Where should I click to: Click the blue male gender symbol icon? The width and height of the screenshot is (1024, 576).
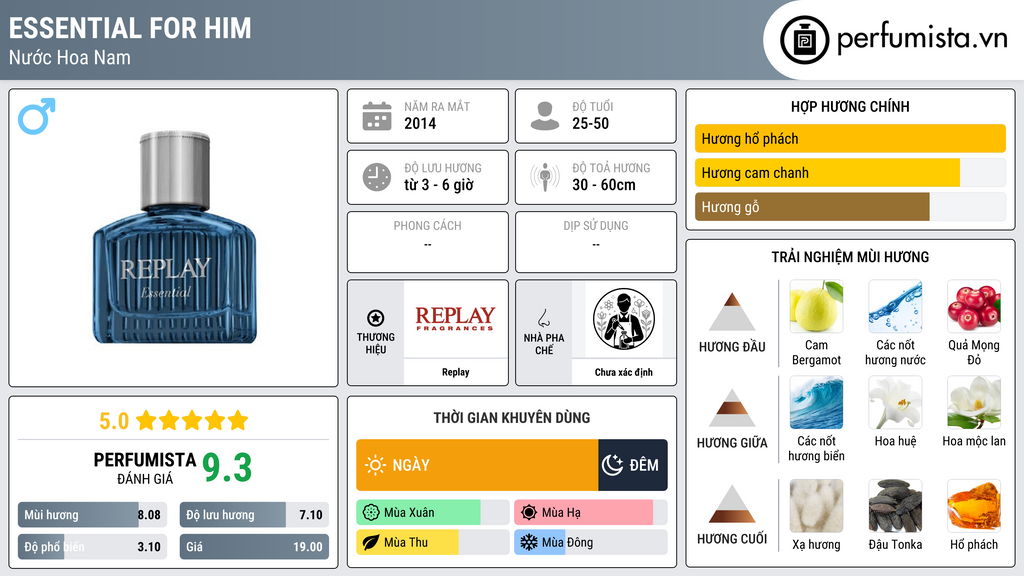pos(37,116)
